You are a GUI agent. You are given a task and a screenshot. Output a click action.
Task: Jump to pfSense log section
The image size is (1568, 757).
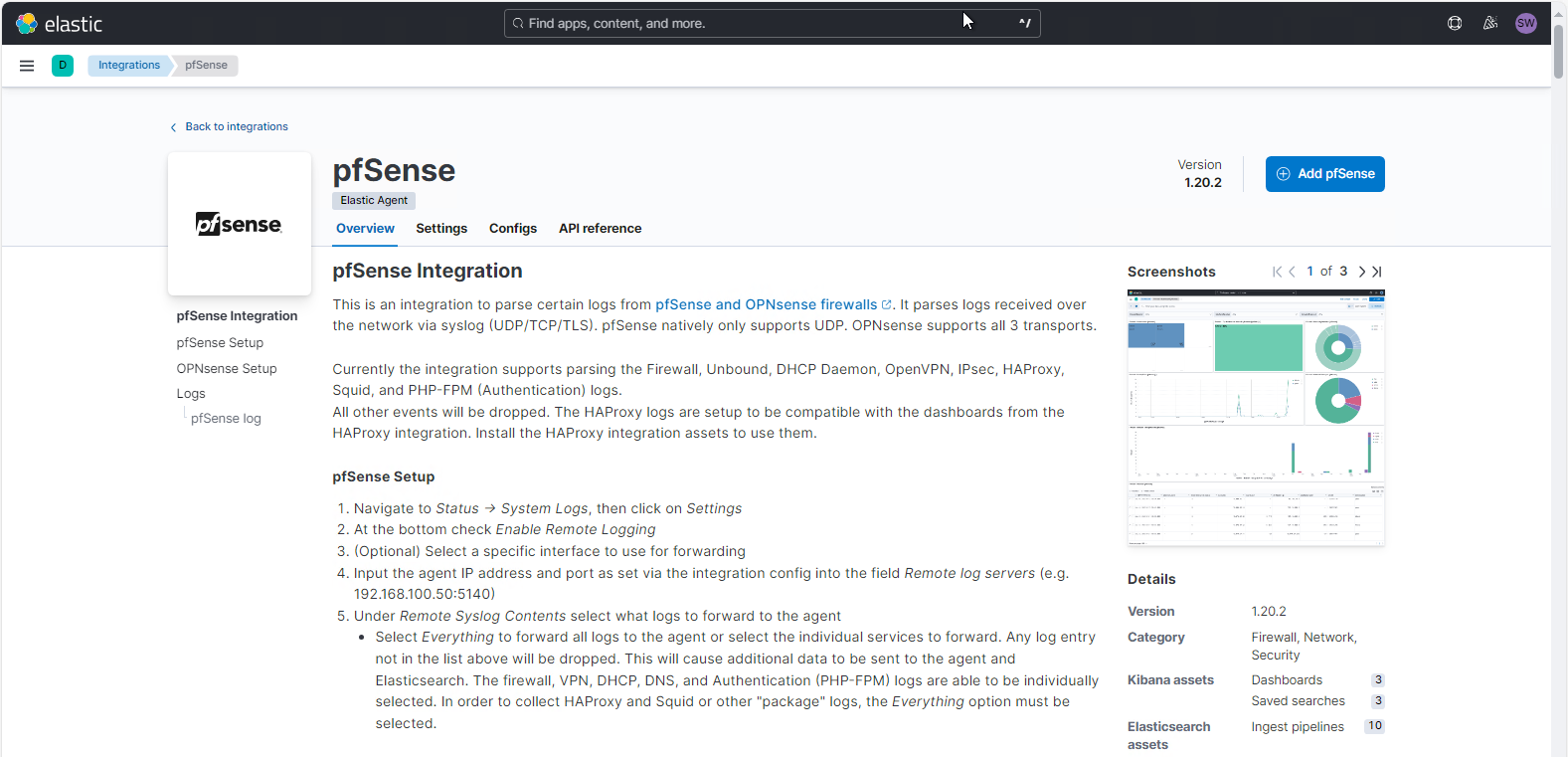226,419
